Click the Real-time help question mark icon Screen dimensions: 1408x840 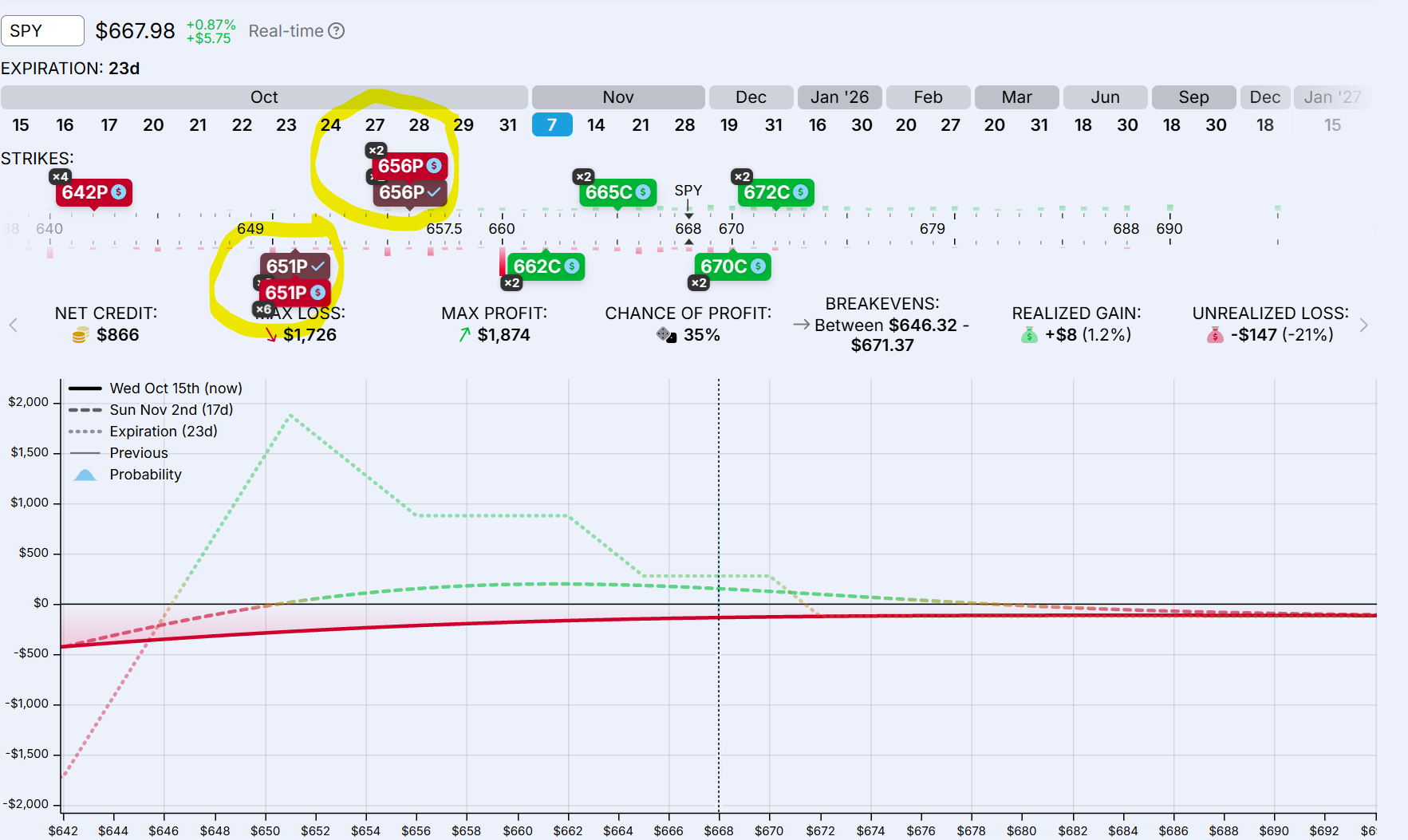click(337, 31)
